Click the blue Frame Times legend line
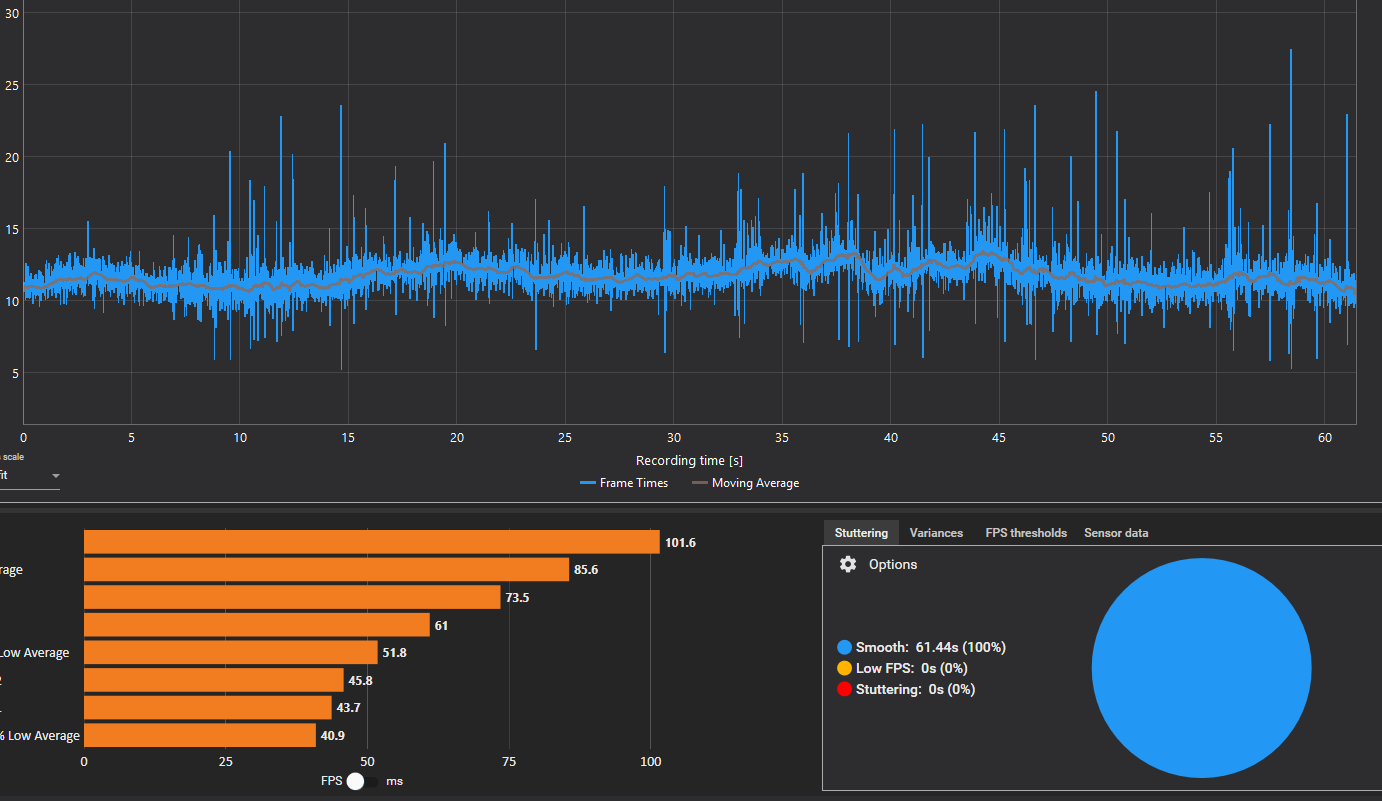Image resolution: width=1382 pixels, height=801 pixels. (x=587, y=483)
